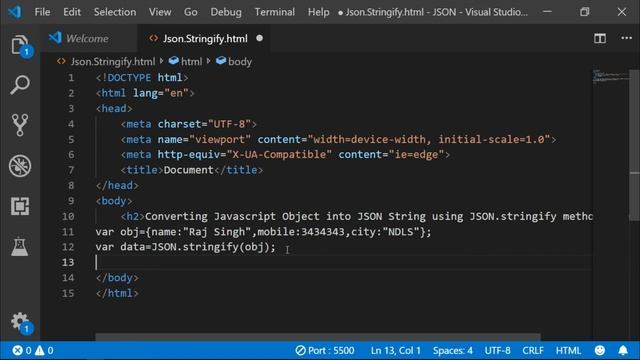Click Ln 13, Col 1 in status bar
Viewport: 640px width, 360px height.
[396, 350]
